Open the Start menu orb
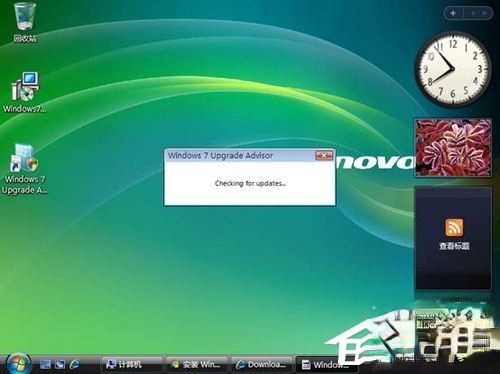 [19, 364]
